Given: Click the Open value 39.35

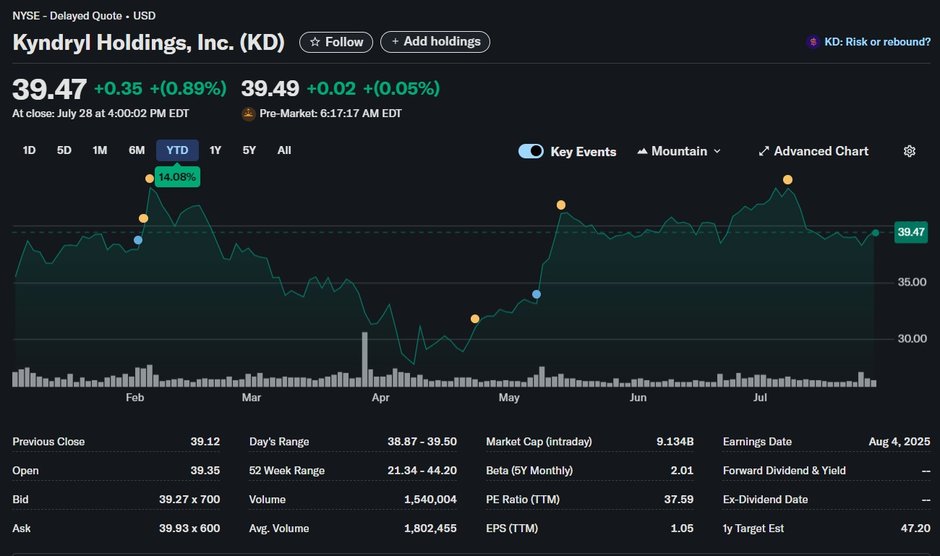Looking at the screenshot, I should click(205, 470).
